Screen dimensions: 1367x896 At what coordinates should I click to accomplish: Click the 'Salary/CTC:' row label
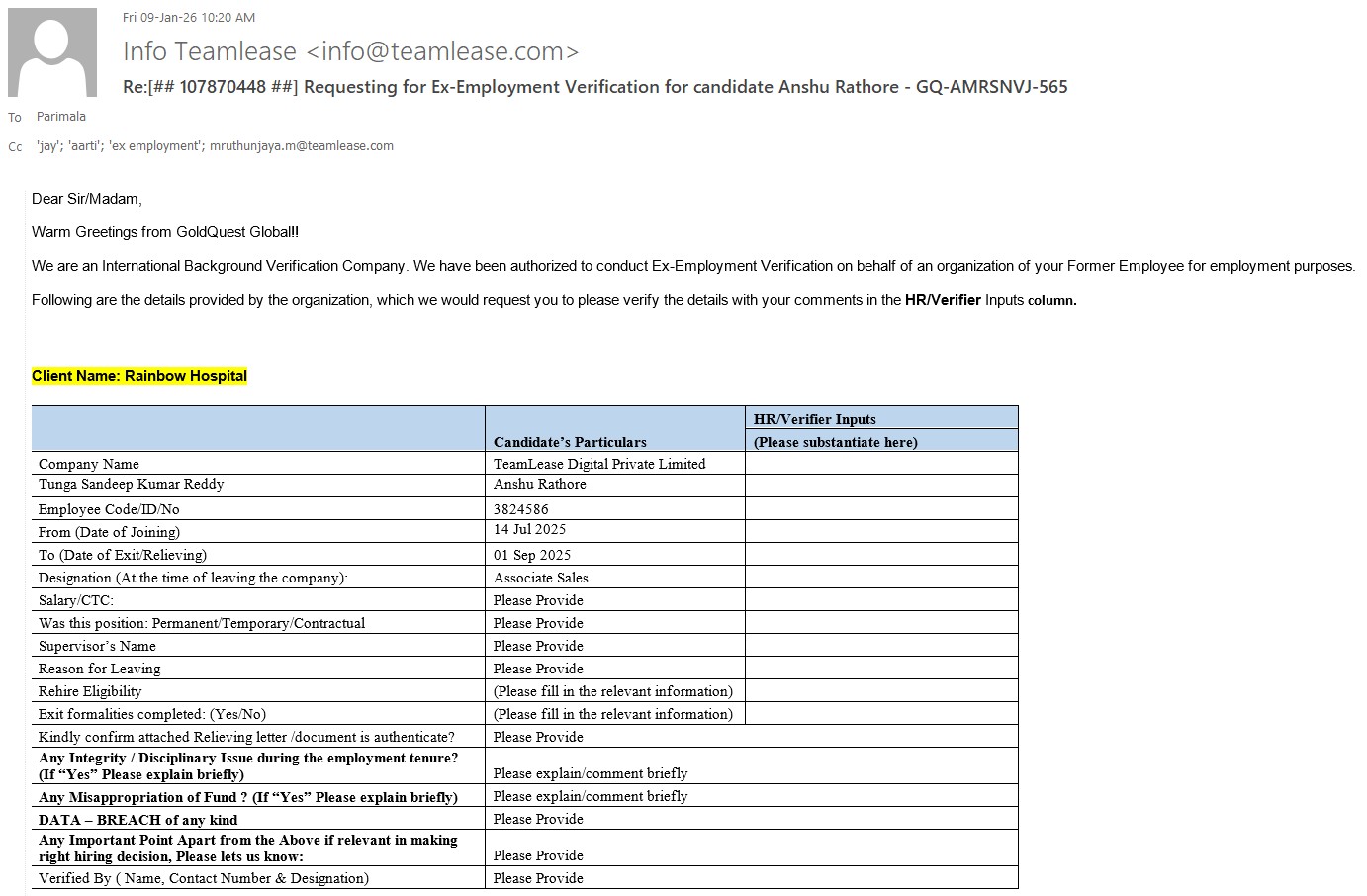(x=76, y=600)
